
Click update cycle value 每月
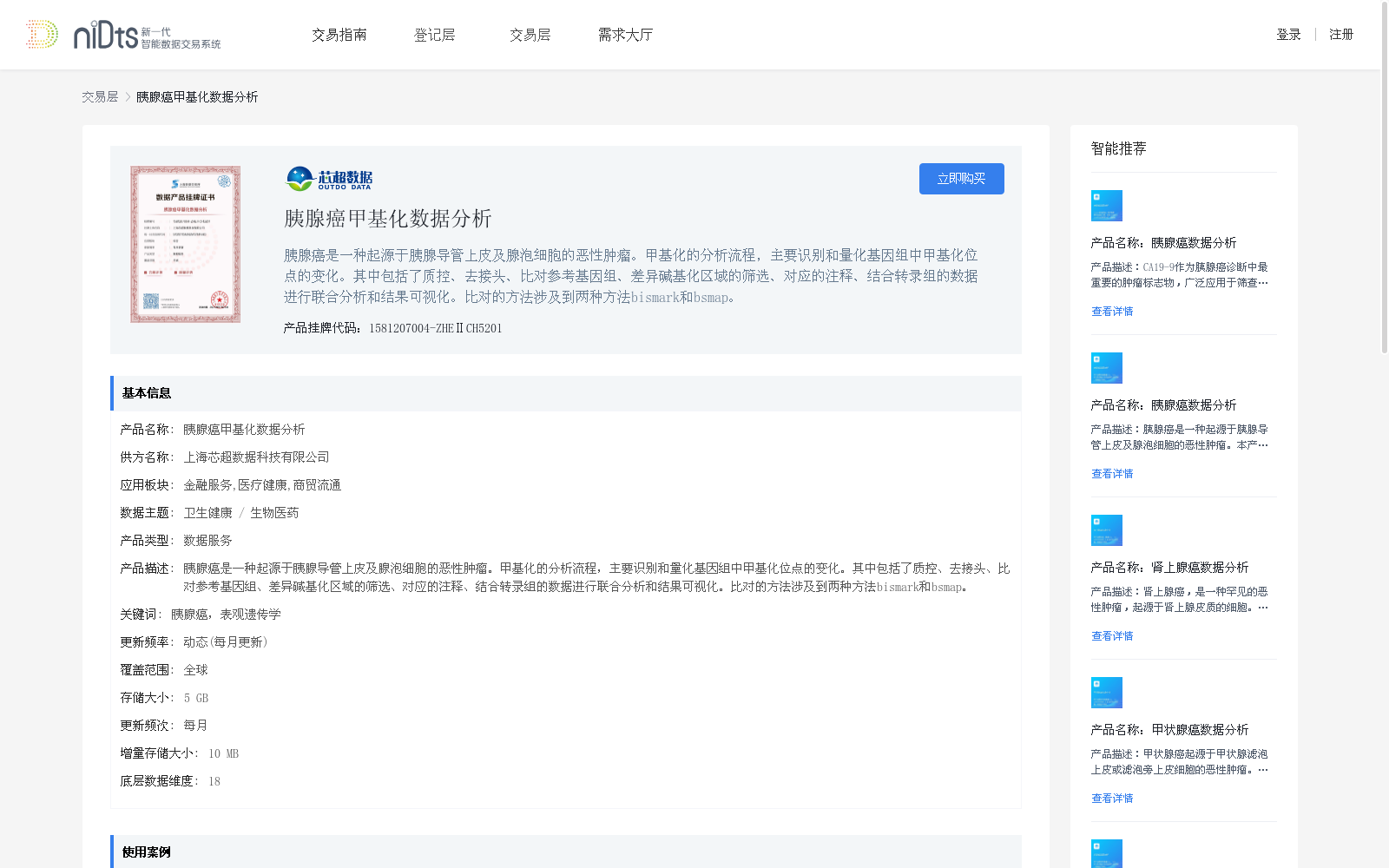tap(195, 726)
